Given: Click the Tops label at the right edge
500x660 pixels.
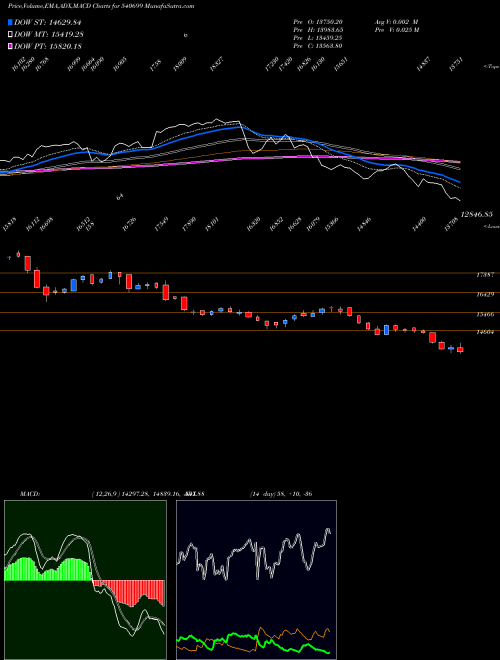Looking at the screenshot, I should (x=492, y=67).
